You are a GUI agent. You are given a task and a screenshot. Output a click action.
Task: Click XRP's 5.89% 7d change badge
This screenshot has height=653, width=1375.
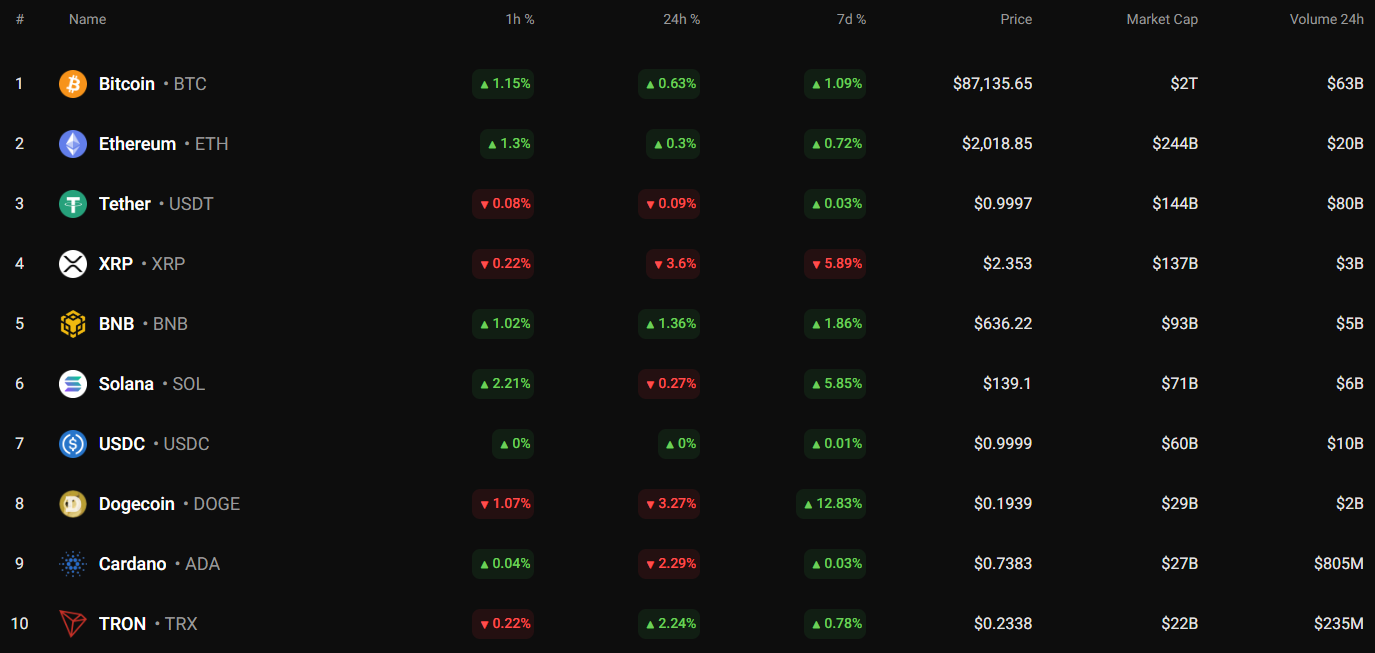[835, 264]
